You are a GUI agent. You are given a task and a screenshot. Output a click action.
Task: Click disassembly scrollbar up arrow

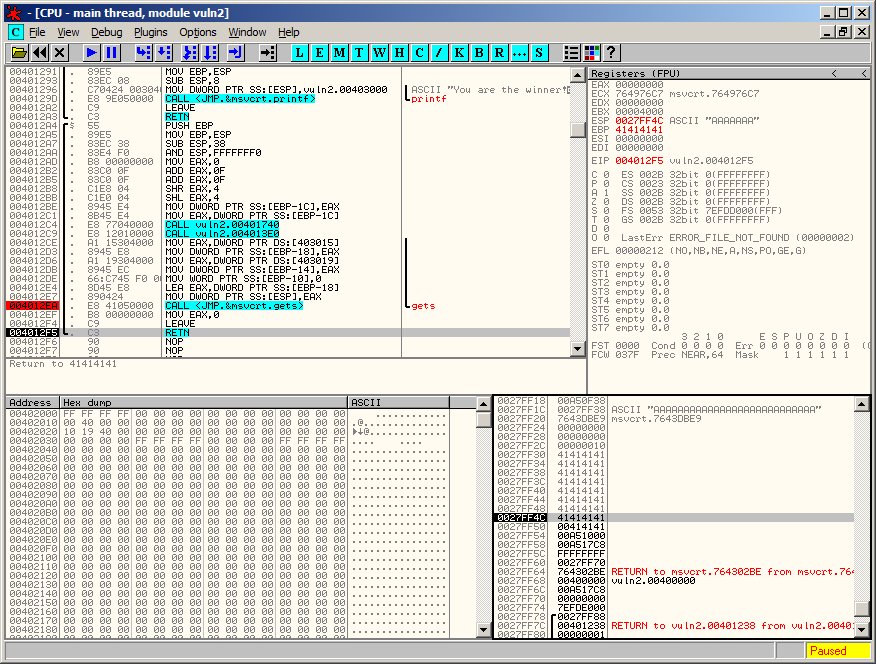(x=578, y=74)
